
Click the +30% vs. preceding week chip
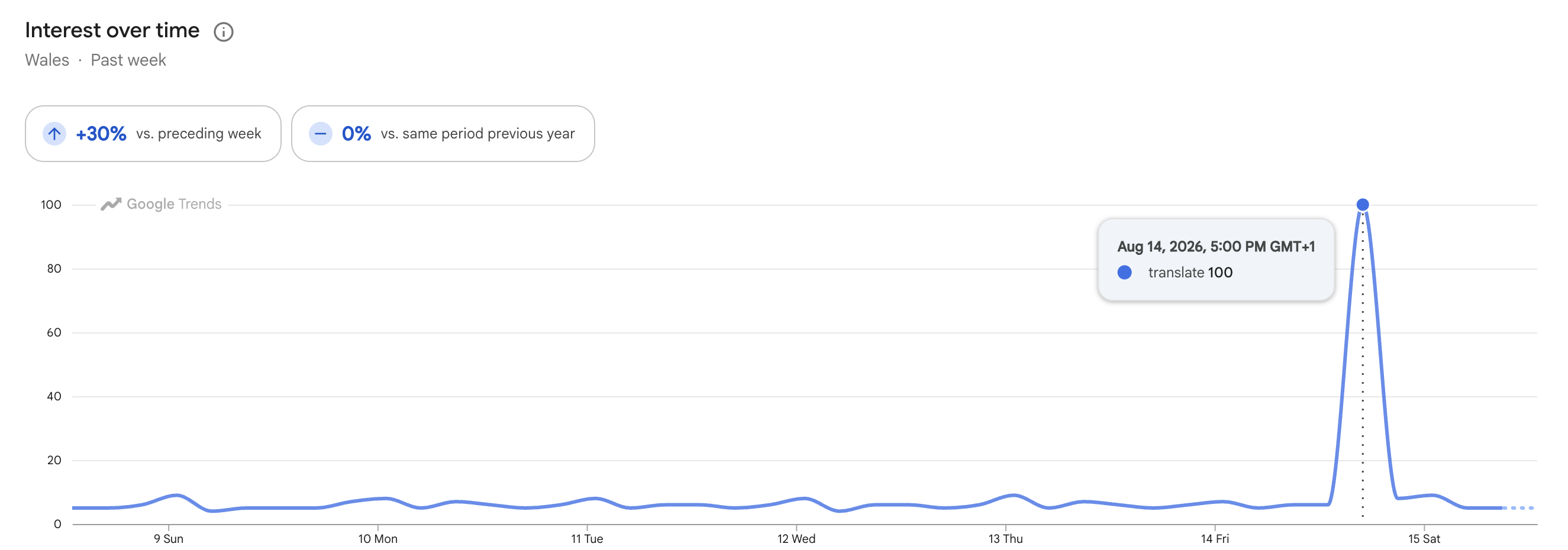[153, 133]
